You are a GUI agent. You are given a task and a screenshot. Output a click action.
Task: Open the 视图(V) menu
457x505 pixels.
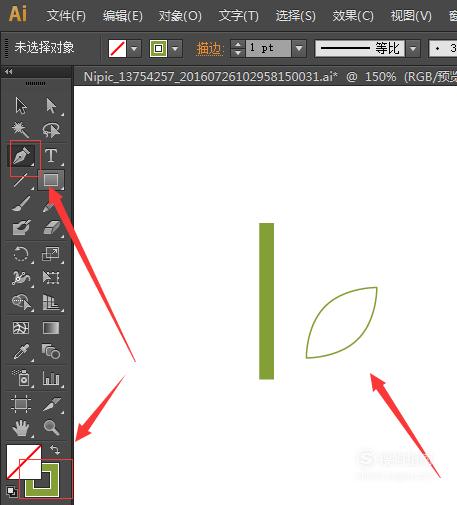pos(411,16)
